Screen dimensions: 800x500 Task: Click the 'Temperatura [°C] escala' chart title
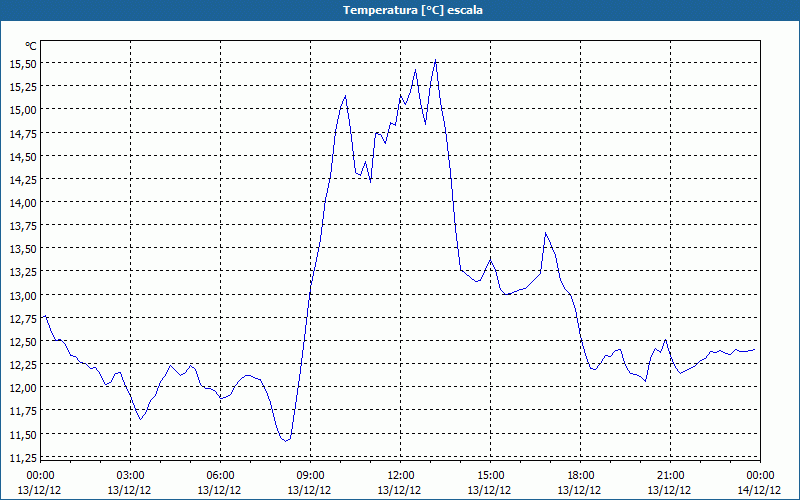coord(413,10)
